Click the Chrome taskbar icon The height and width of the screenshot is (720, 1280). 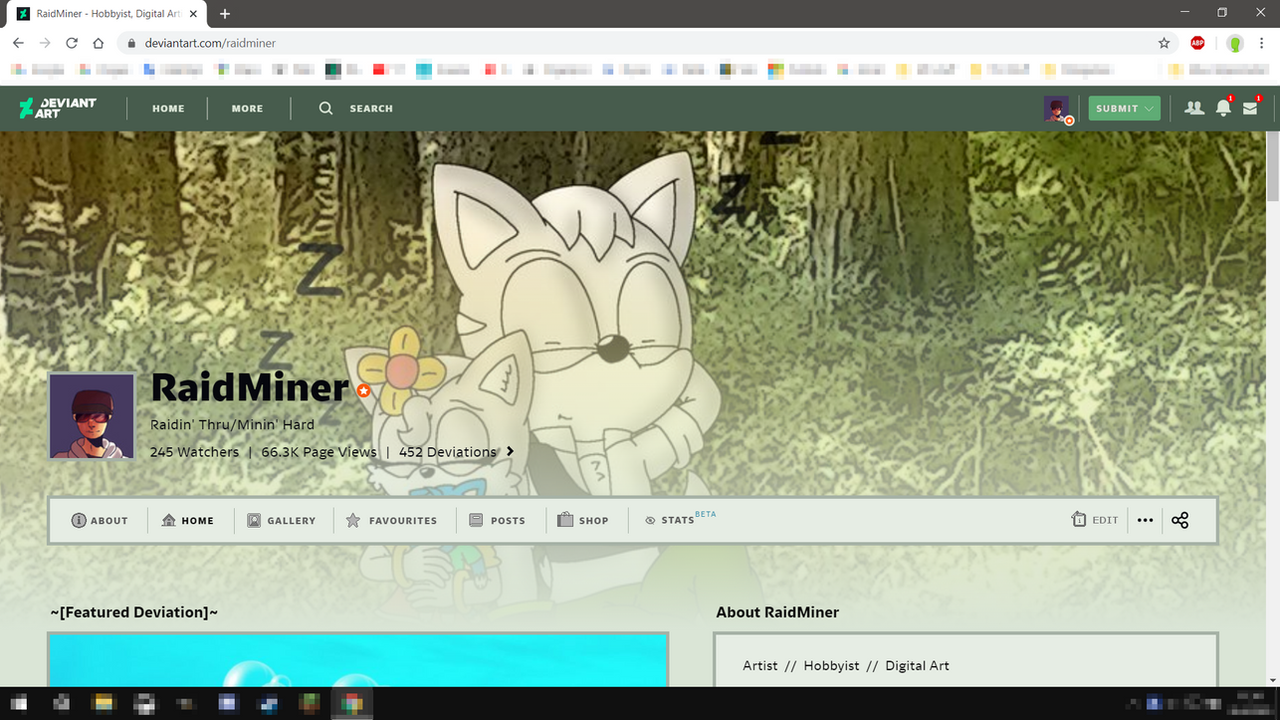point(351,703)
